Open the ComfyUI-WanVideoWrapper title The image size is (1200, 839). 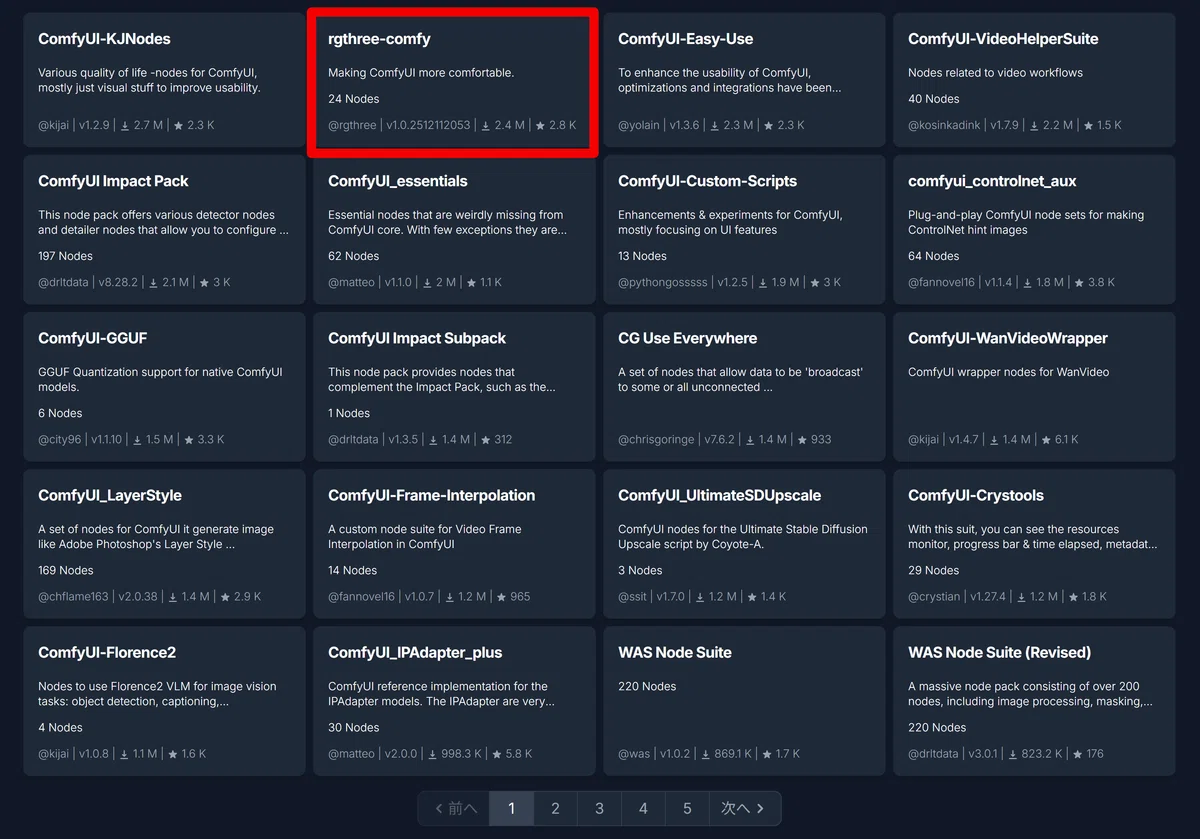[x=1008, y=338]
